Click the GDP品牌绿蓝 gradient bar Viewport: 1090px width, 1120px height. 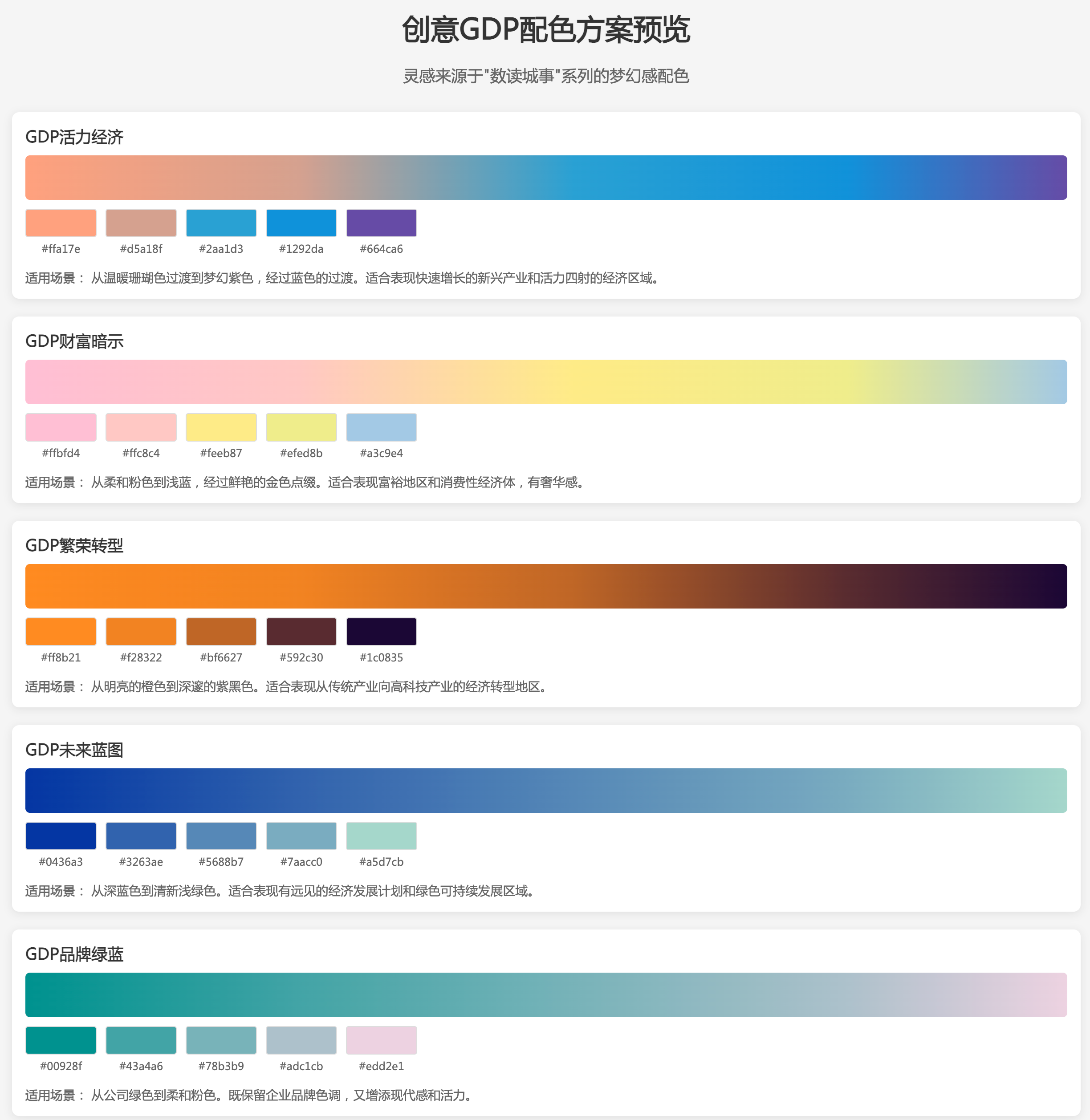[545, 994]
